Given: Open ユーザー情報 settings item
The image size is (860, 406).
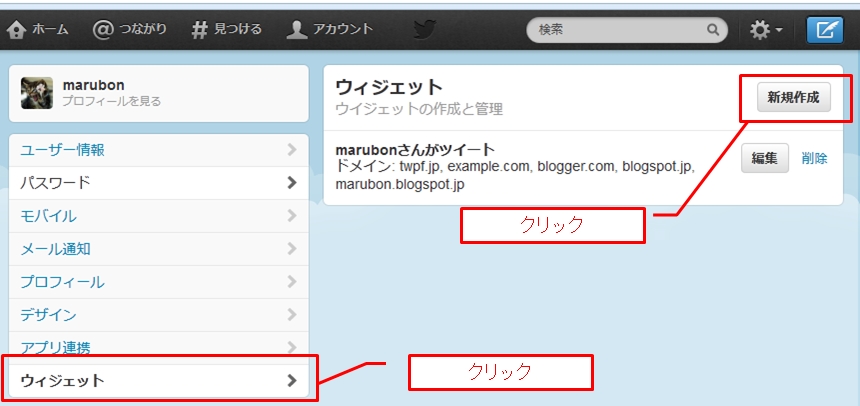Looking at the screenshot, I should pos(159,150).
